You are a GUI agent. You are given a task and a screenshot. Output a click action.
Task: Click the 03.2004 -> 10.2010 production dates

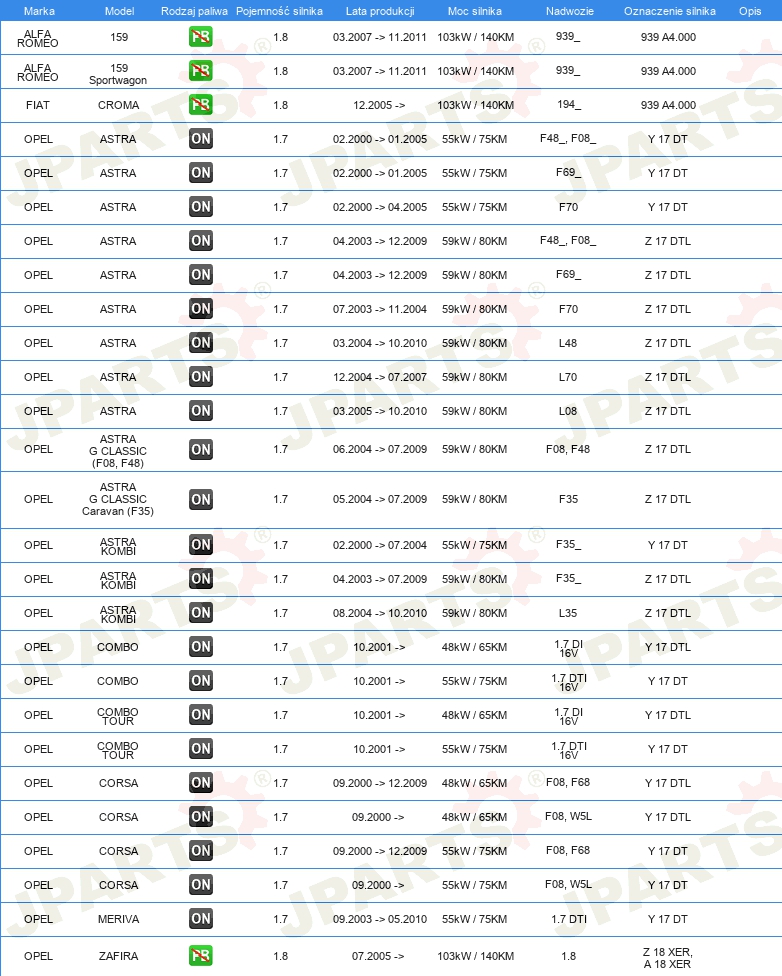point(380,343)
